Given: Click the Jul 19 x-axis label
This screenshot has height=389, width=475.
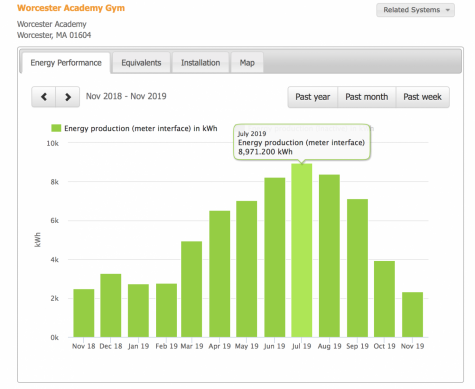Looking at the screenshot, I should (302, 346).
